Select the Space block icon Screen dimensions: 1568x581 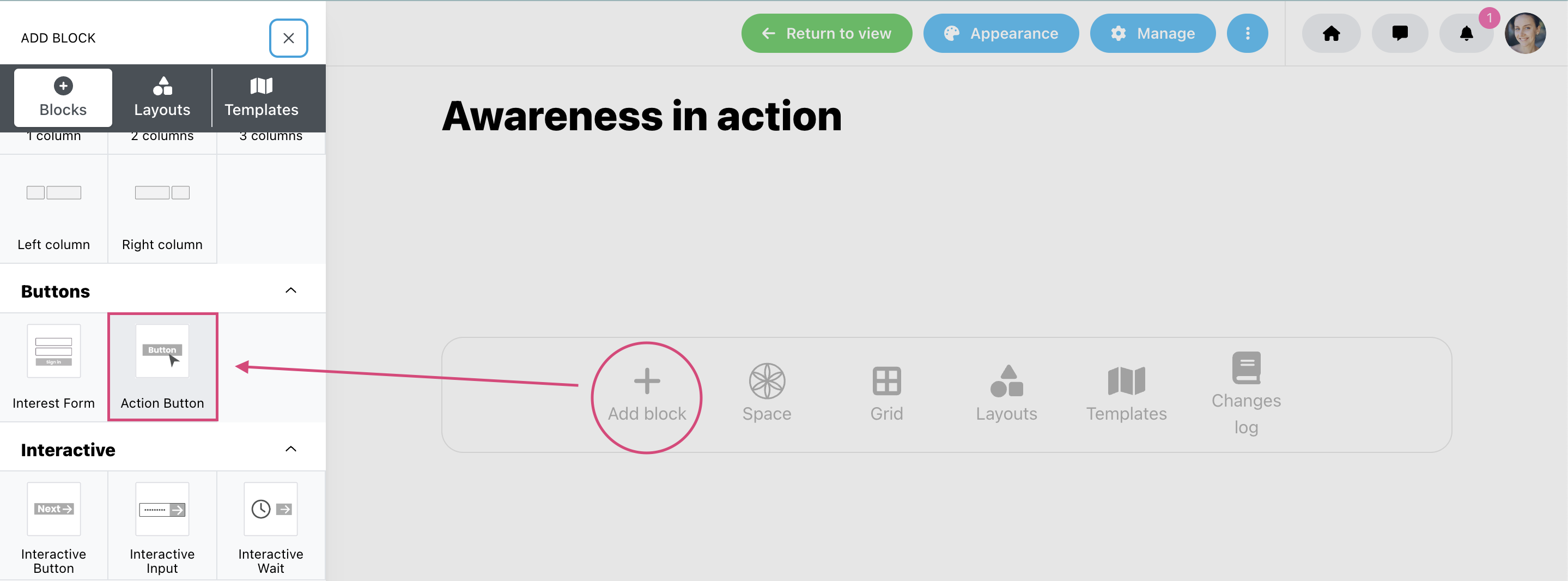click(767, 381)
